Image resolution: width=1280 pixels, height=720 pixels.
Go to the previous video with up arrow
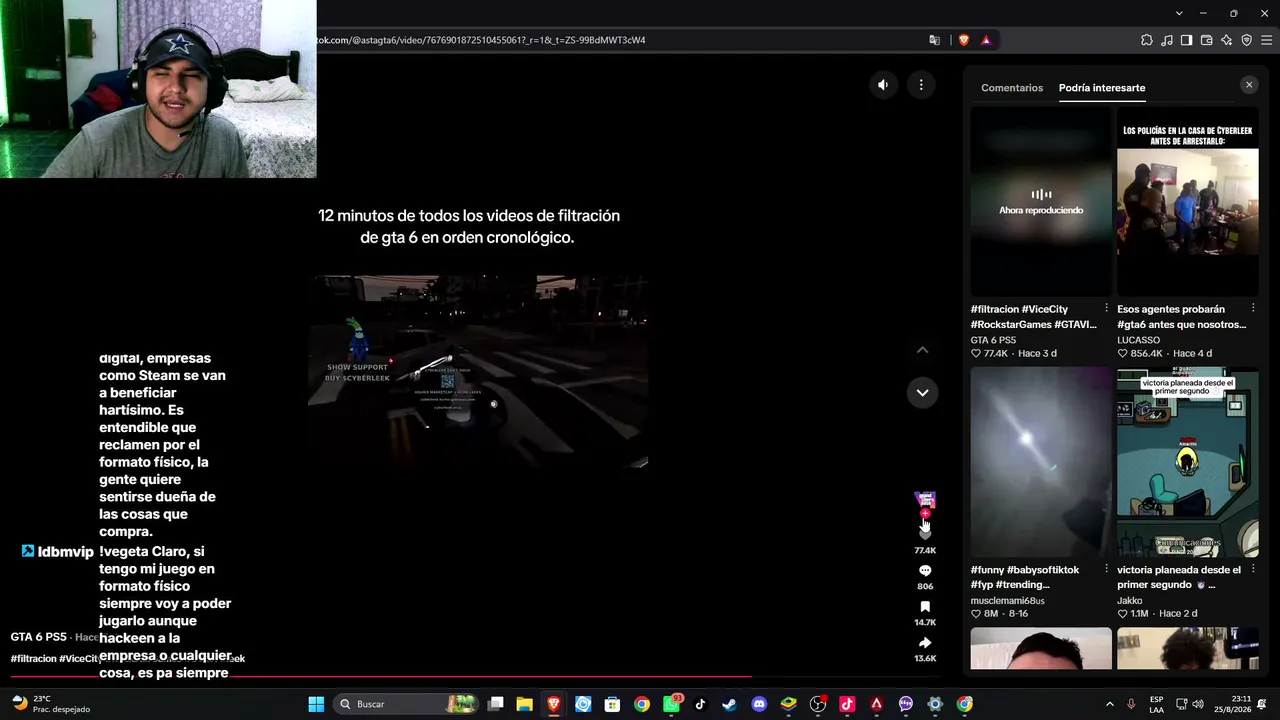tap(922, 350)
